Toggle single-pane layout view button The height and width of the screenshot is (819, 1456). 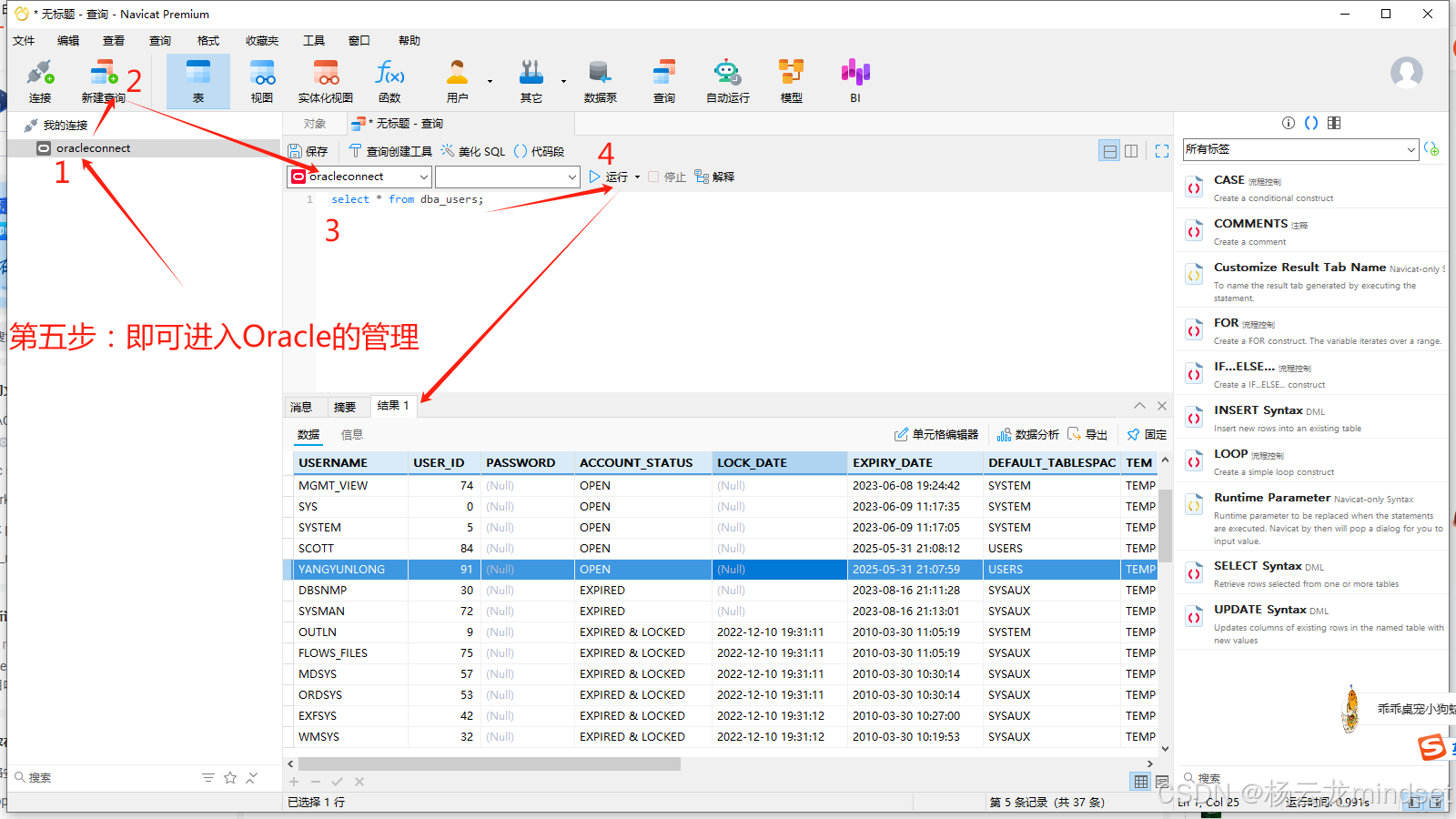(x=1109, y=151)
